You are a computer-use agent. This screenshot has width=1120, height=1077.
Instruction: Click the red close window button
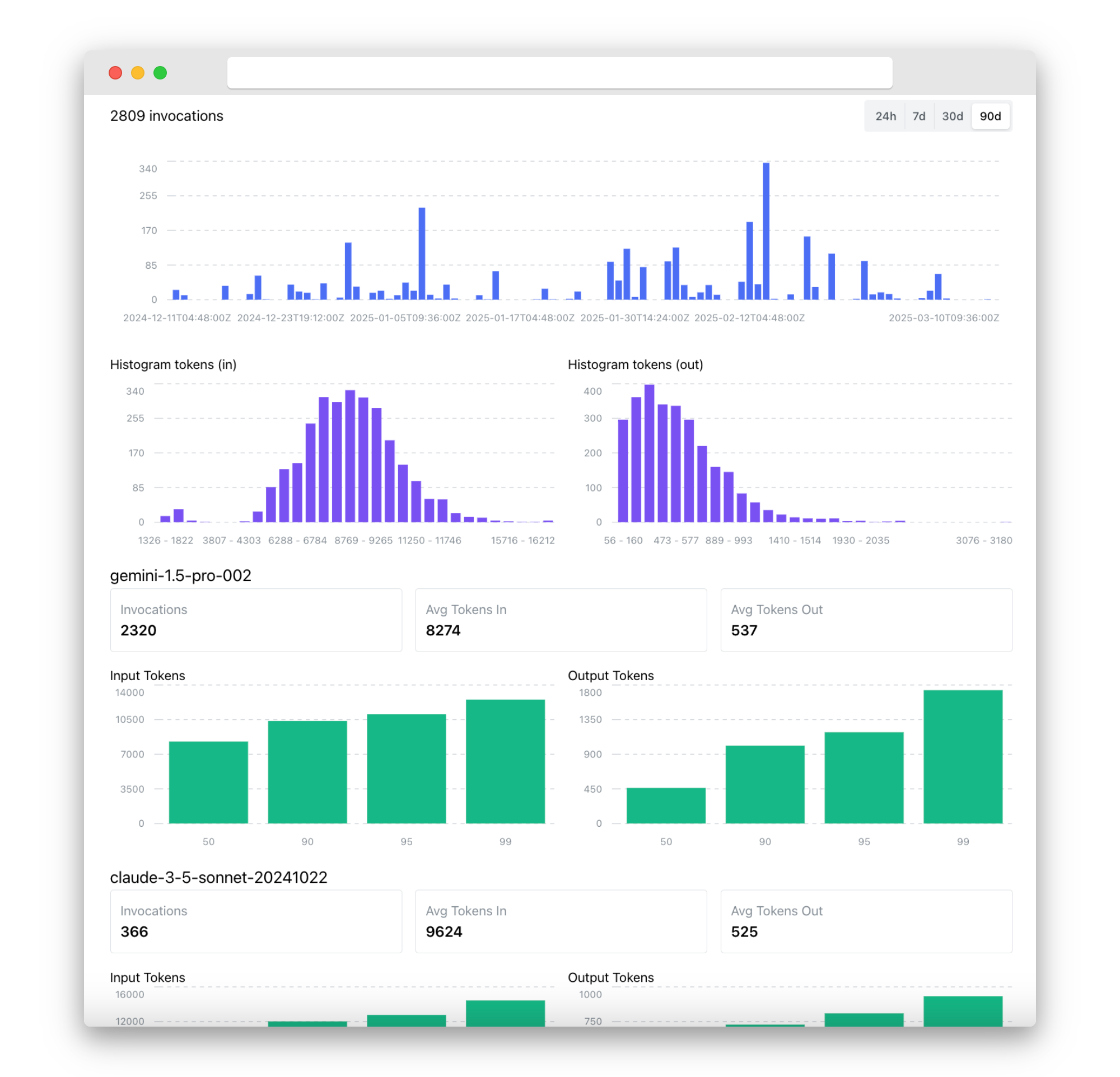tap(115, 73)
